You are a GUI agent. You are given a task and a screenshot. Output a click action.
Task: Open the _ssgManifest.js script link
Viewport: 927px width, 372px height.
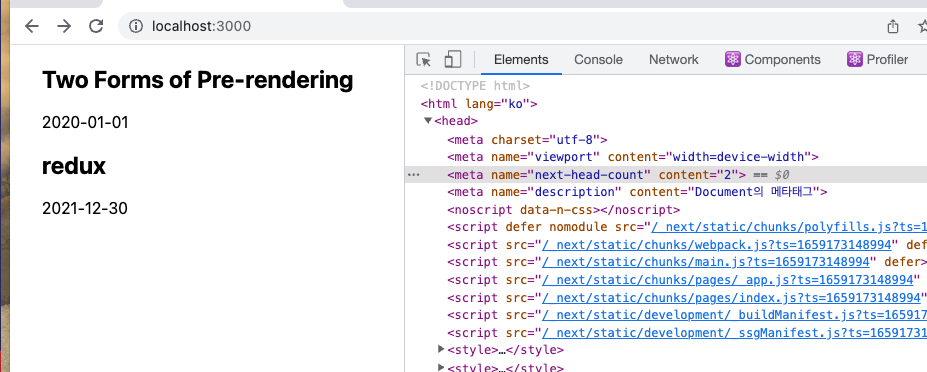click(734, 332)
